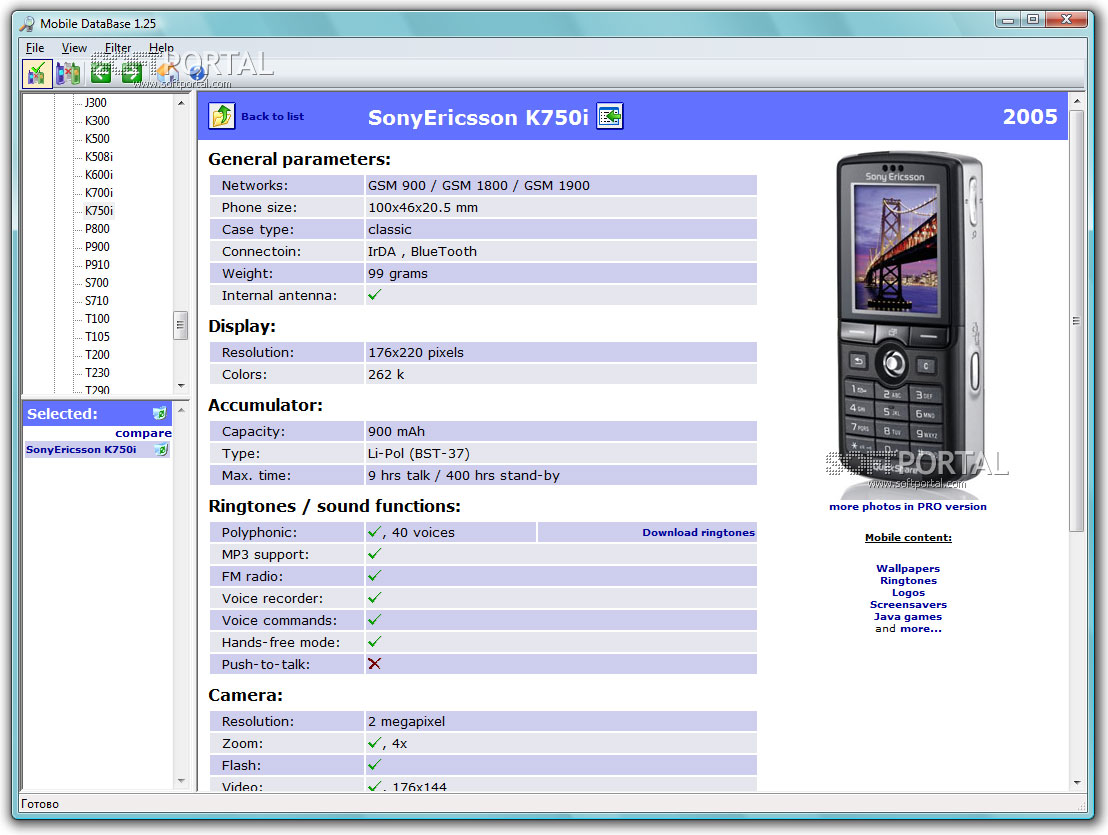The height and width of the screenshot is (835, 1108).
Task: Click the model tree scrollbar up arrow
Action: (181, 103)
